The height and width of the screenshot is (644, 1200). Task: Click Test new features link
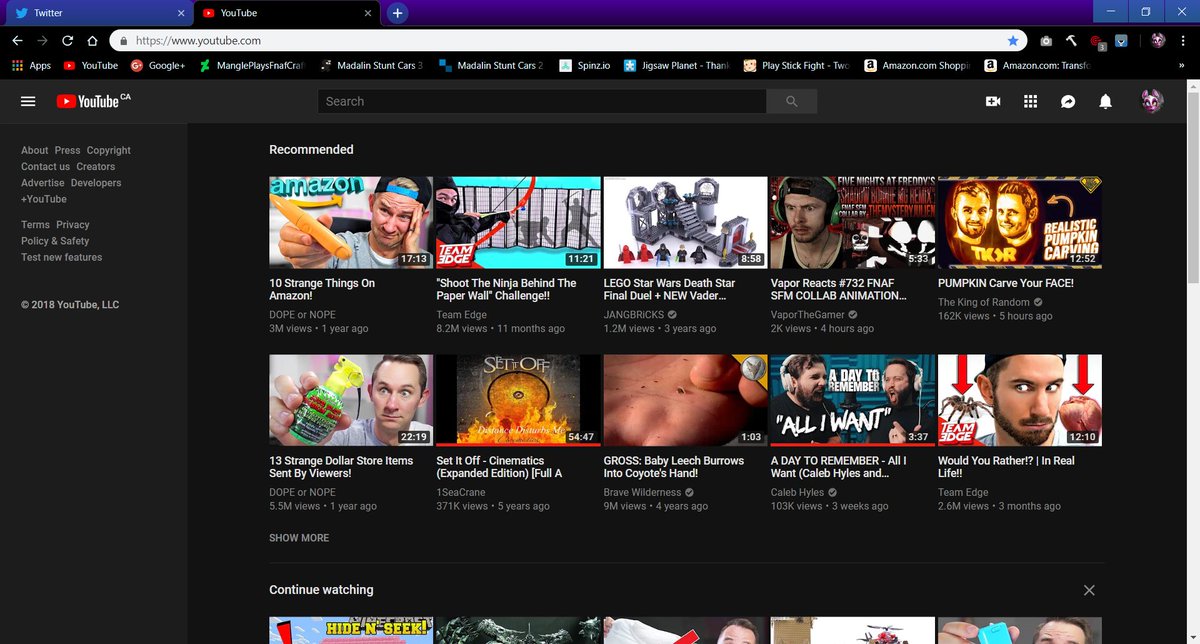pyautogui.click(x=61, y=257)
